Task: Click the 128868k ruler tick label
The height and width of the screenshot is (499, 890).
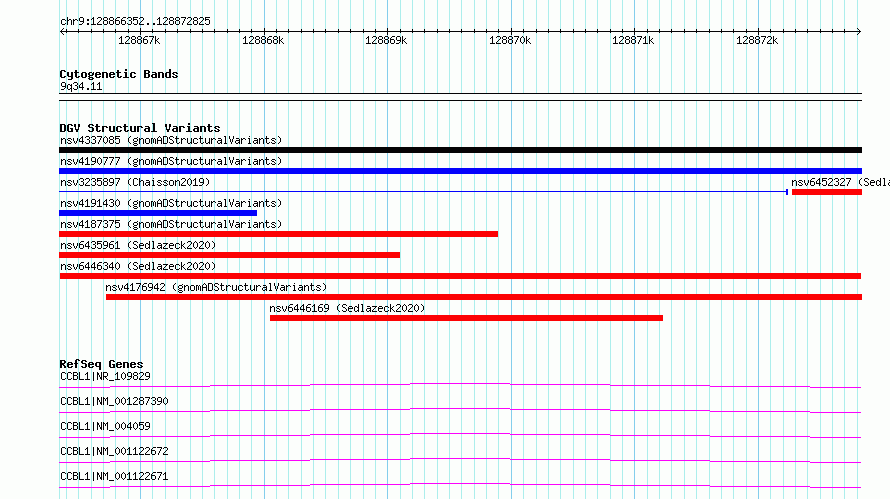Action: 263,40
